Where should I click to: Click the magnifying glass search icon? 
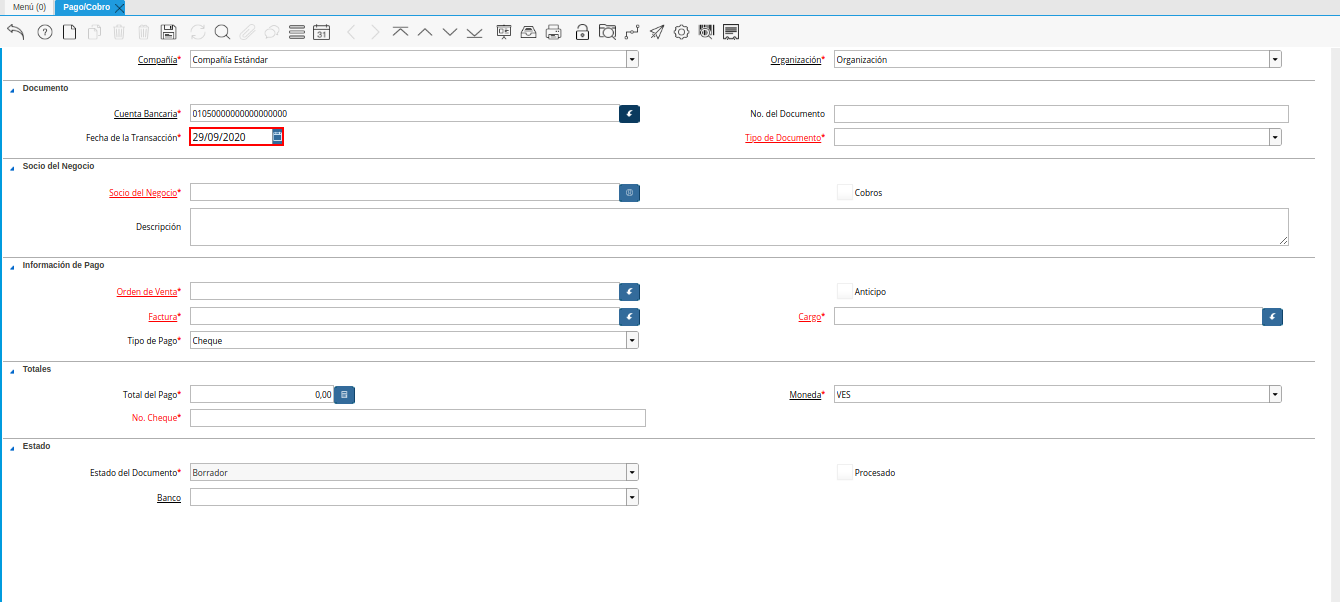pyautogui.click(x=222, y=32)
